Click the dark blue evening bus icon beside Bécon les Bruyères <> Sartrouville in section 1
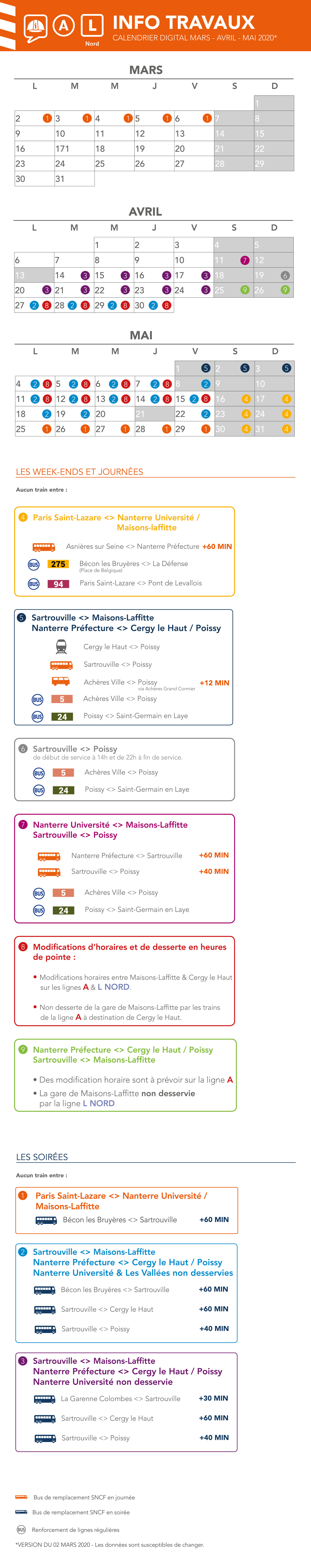 (46, 1220)
